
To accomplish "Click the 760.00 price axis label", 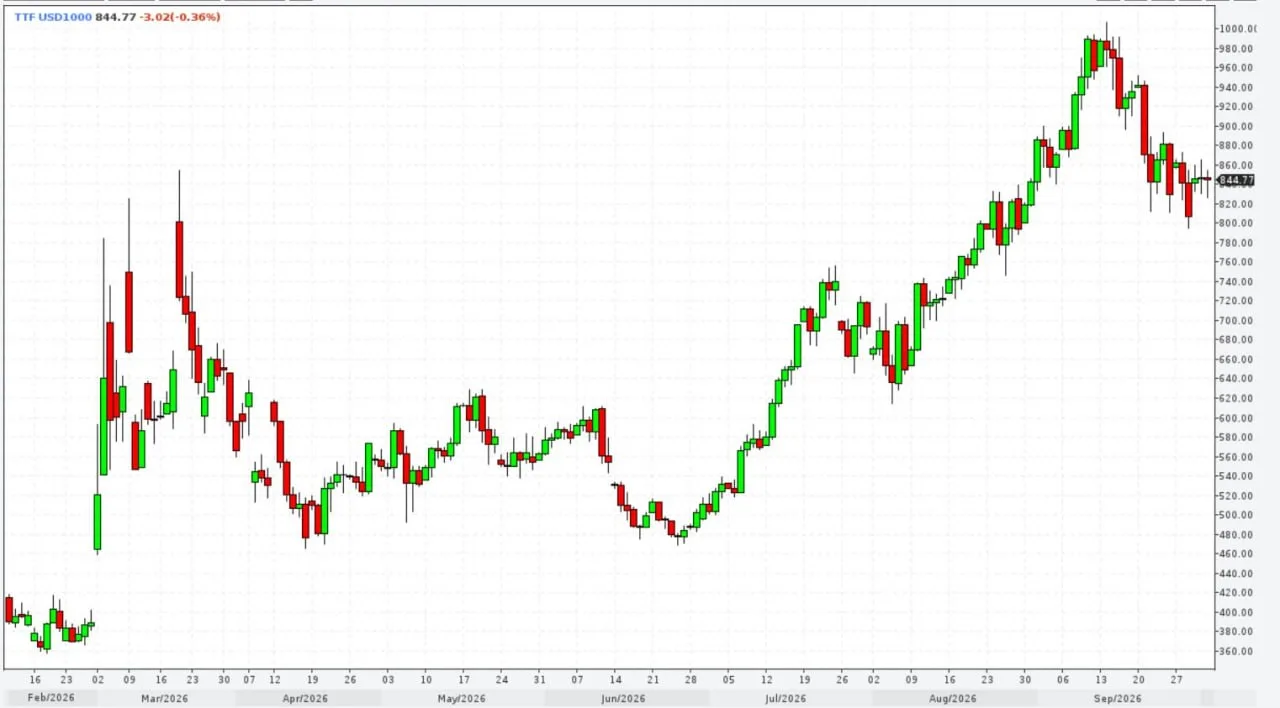I will 1237,262.
